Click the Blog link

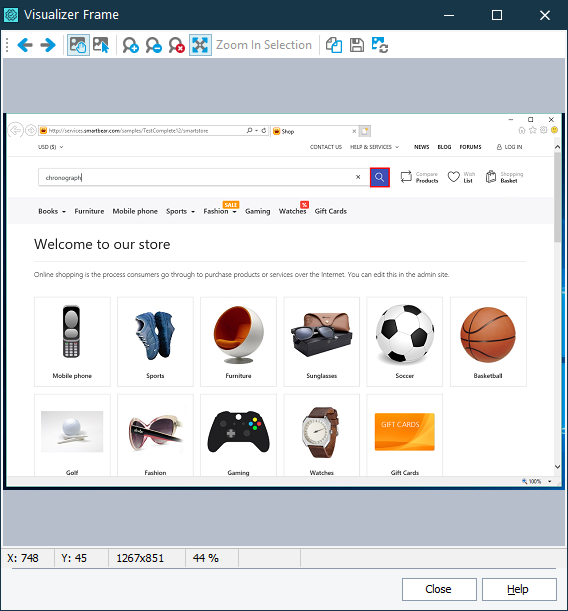click(x=444, y=147)
